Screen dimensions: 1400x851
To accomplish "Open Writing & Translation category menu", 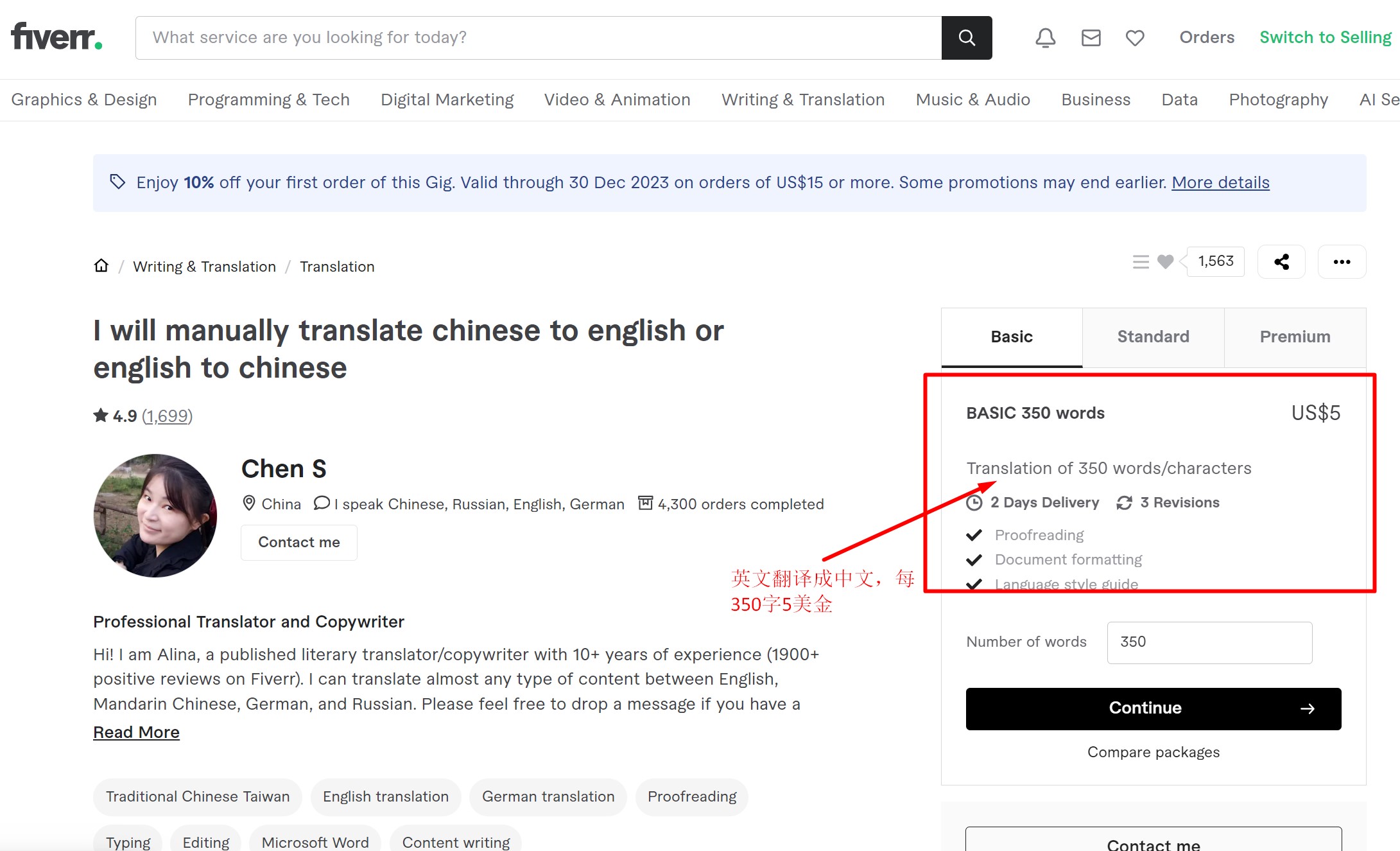I will tap(802, 100).
